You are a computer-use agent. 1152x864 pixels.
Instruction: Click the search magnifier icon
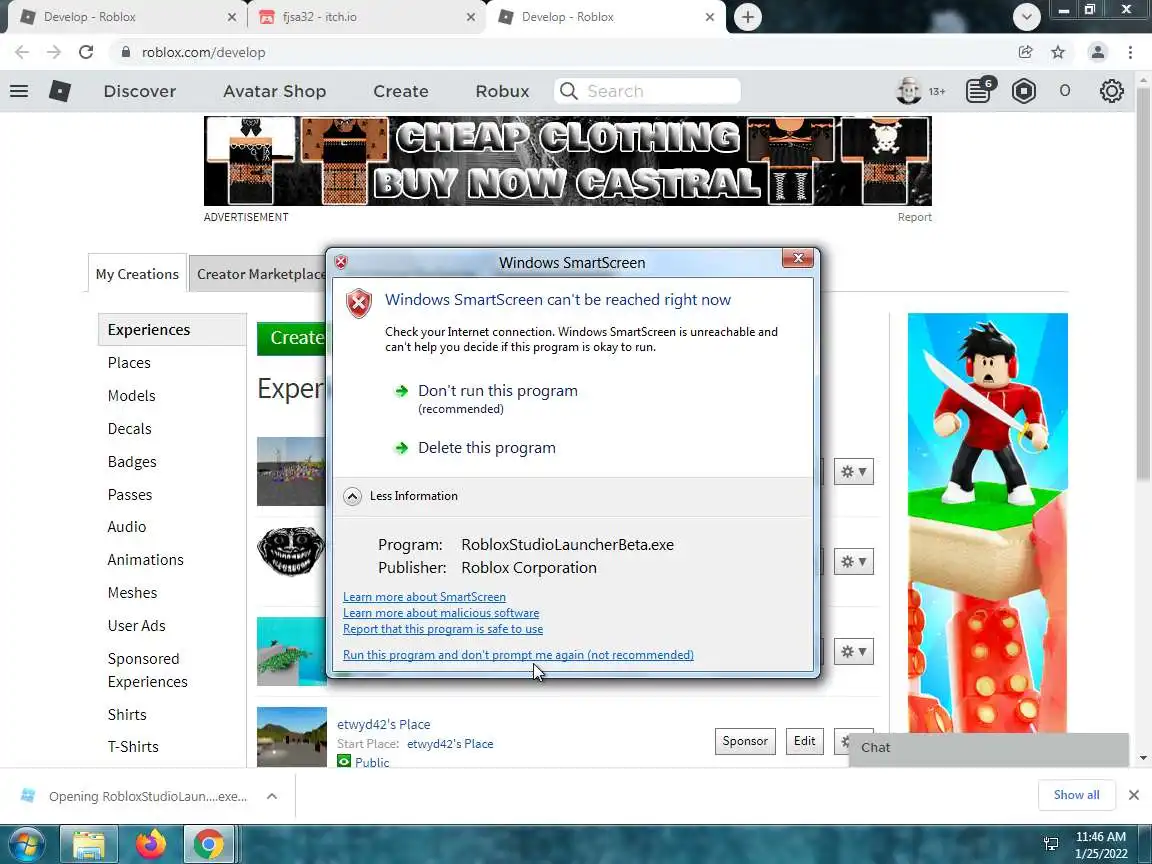[569, 91]
